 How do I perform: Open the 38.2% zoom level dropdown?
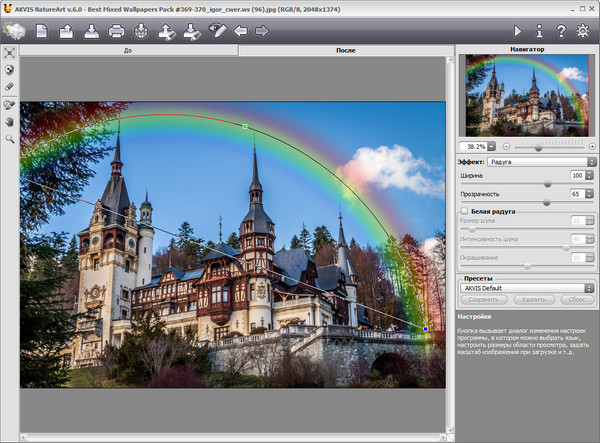492,146
